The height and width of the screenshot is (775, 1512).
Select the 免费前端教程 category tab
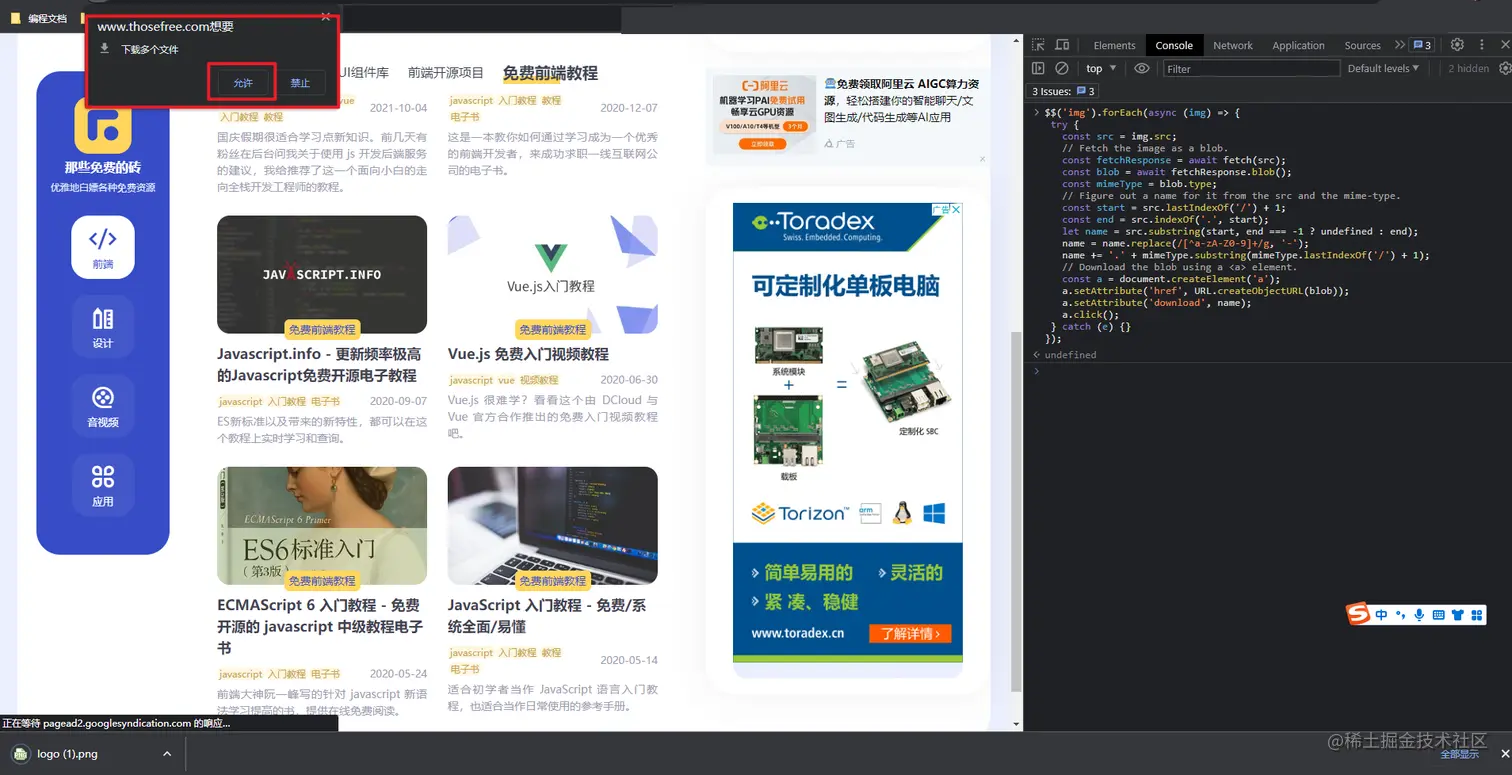coord(550,73)
